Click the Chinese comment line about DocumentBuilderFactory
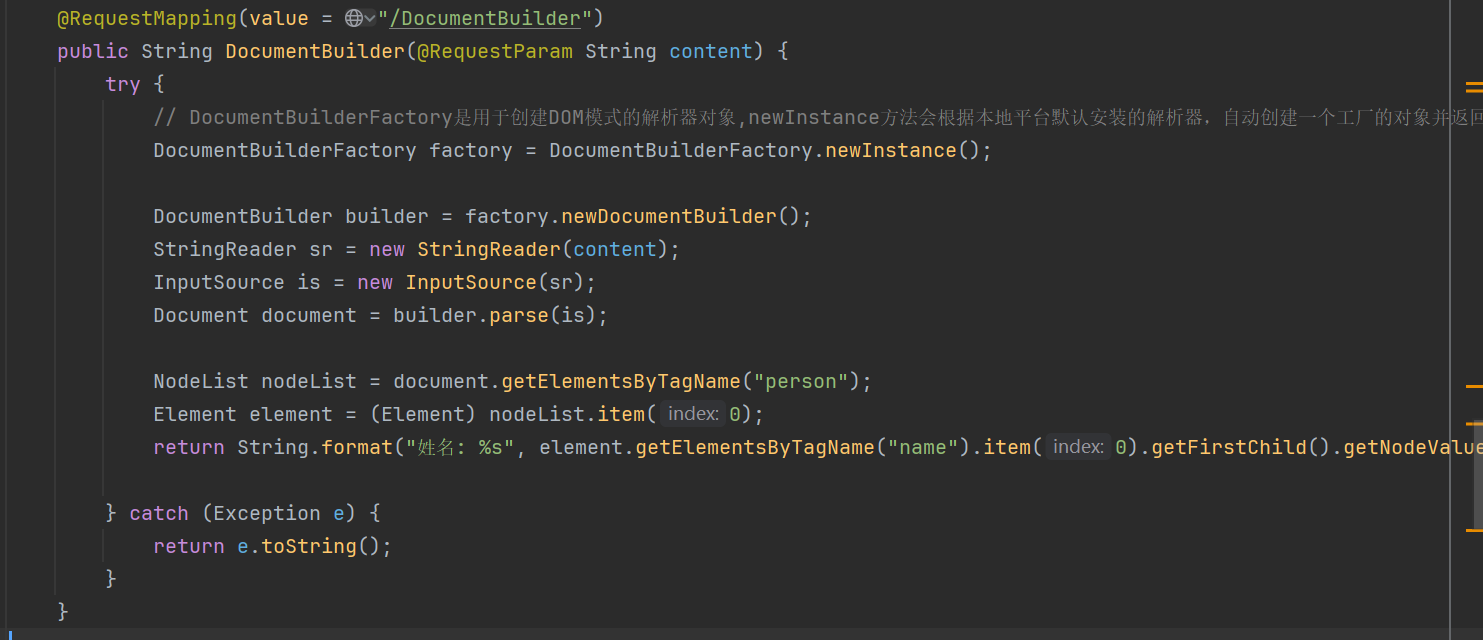 coord(818,117)
